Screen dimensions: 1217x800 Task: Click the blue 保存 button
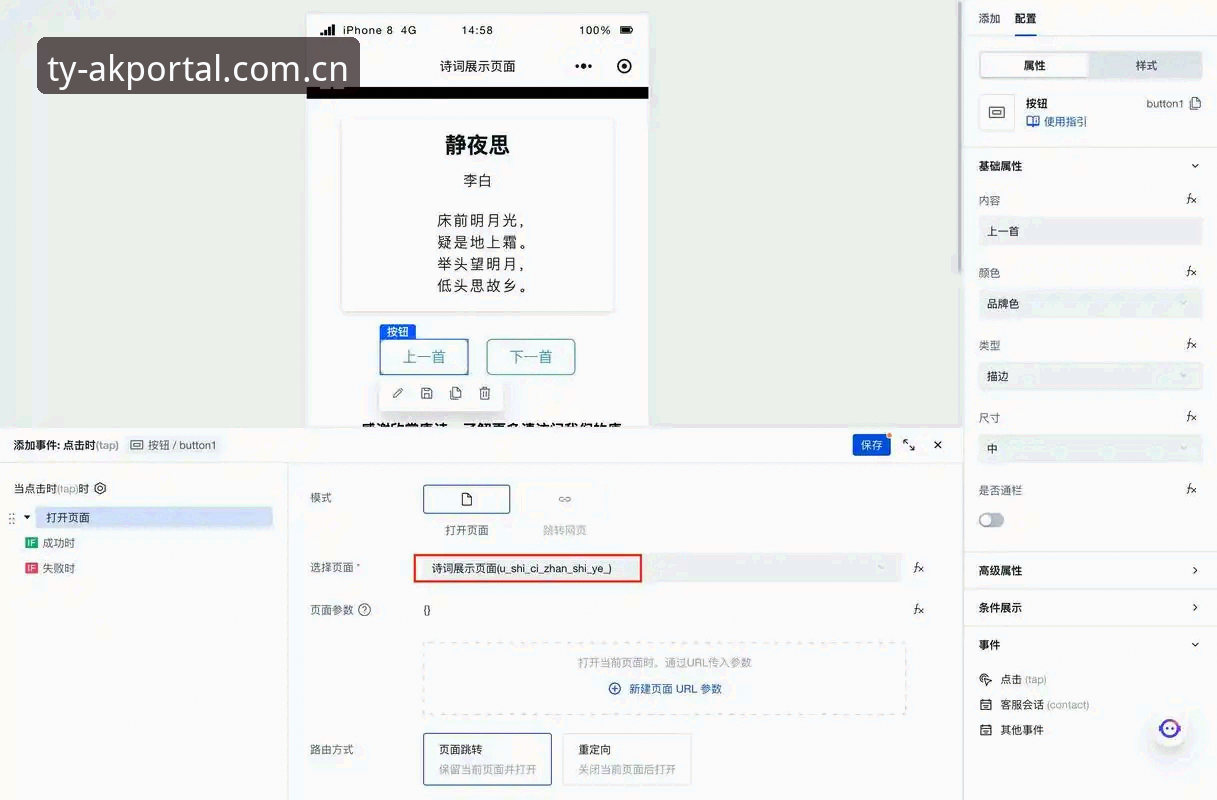coord(872,445)
